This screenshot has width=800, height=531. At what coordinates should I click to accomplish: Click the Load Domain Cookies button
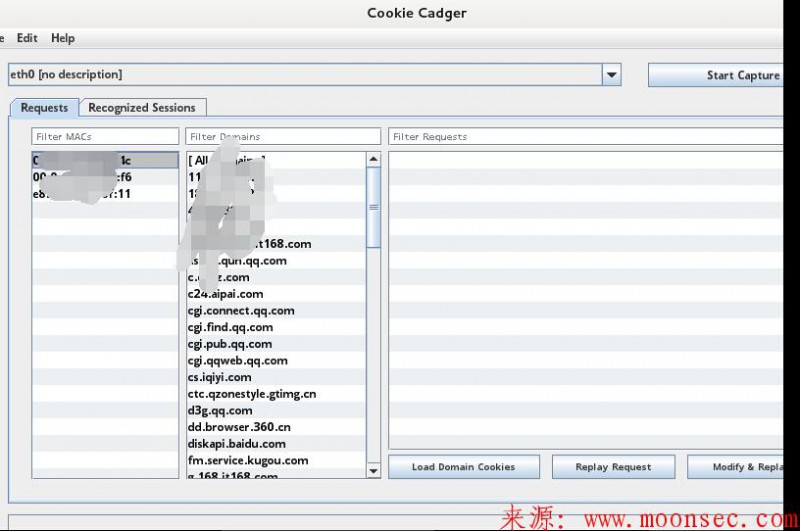tap(464, 467)
